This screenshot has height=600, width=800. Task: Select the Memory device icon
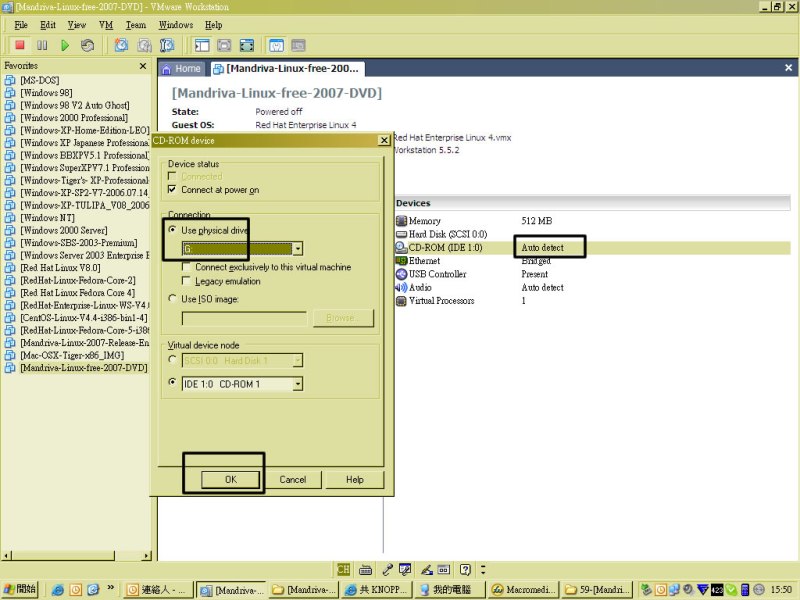point(402,220)
